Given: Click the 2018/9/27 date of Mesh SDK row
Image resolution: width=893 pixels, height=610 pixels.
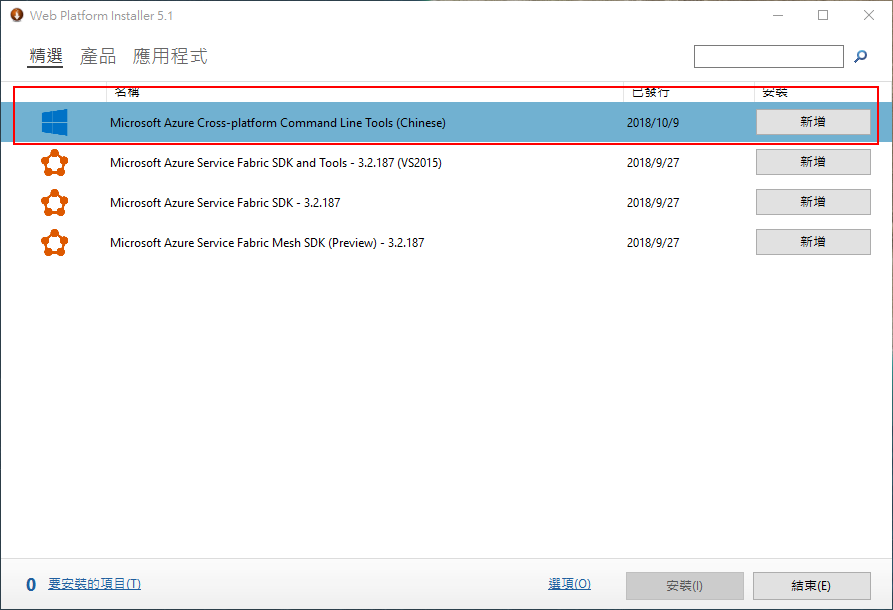Looking at the screenshot, I should (653, 243).
